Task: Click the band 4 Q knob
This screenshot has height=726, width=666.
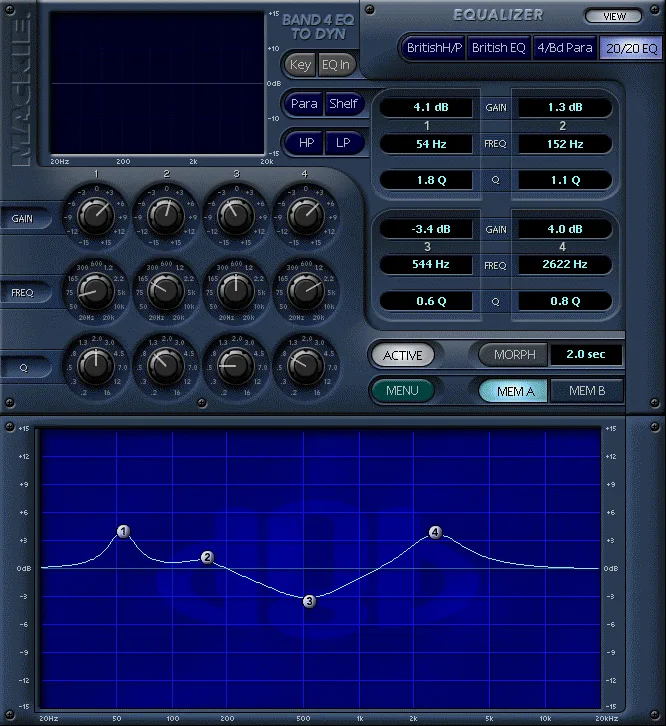Action: tap(306, 366)
